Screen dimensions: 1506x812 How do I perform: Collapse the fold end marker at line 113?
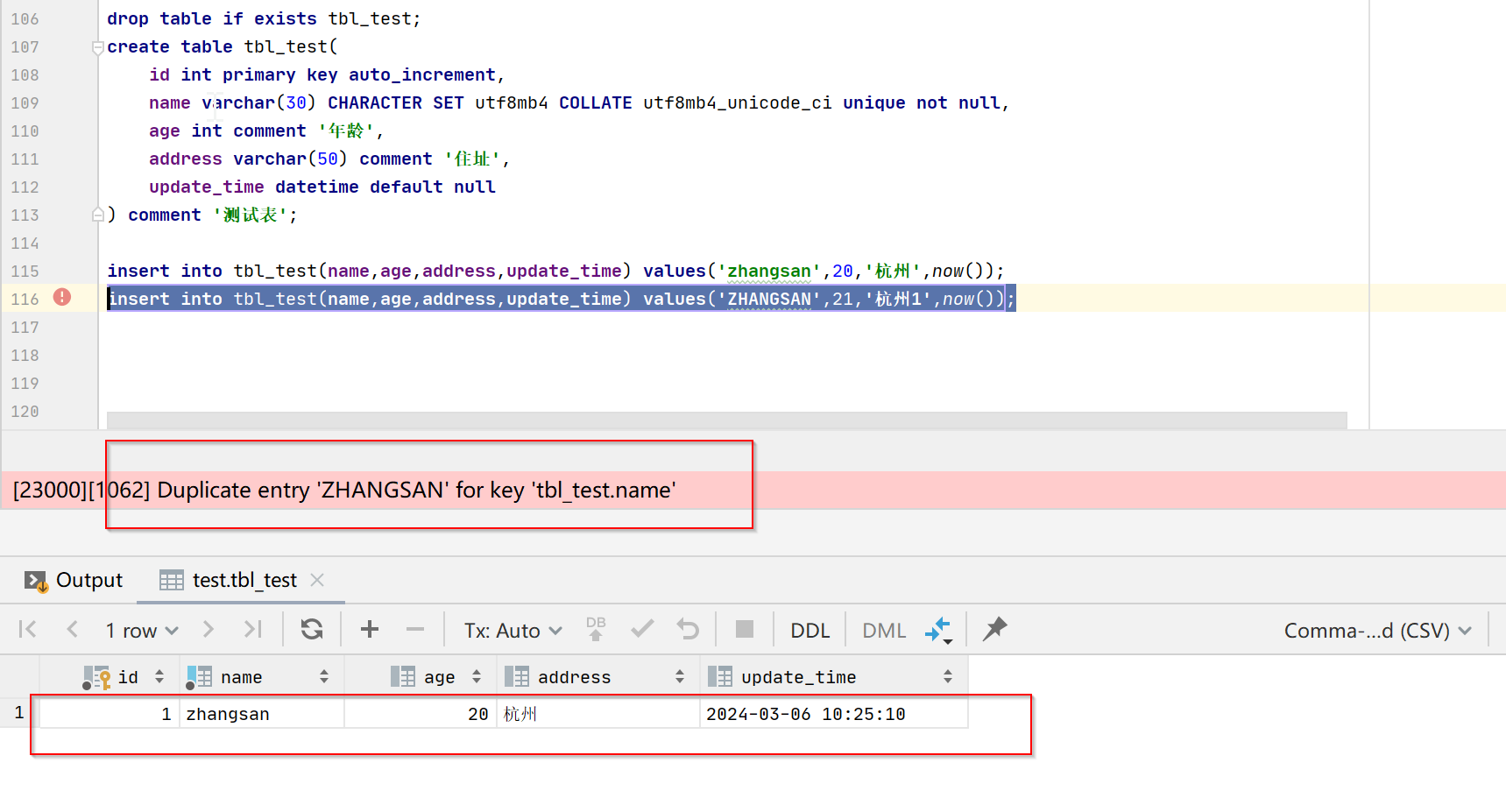[x=98, y=215]
